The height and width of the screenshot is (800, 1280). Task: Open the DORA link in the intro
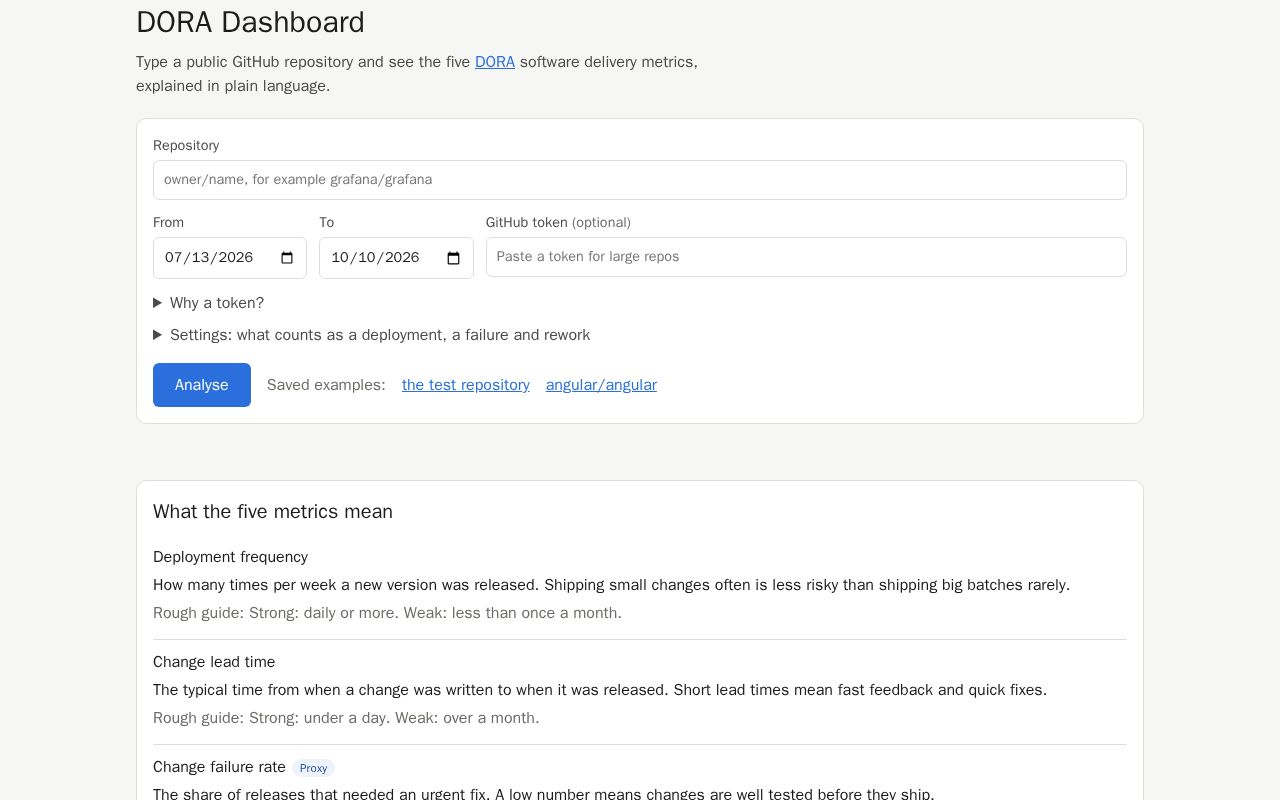[x=495, y=62]
